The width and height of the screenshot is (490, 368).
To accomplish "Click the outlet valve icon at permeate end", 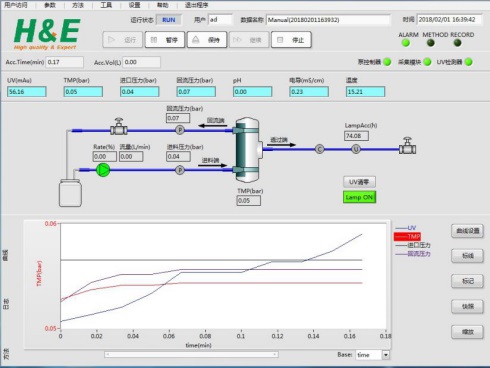I will pyautogui.click(x=407, y=146).
